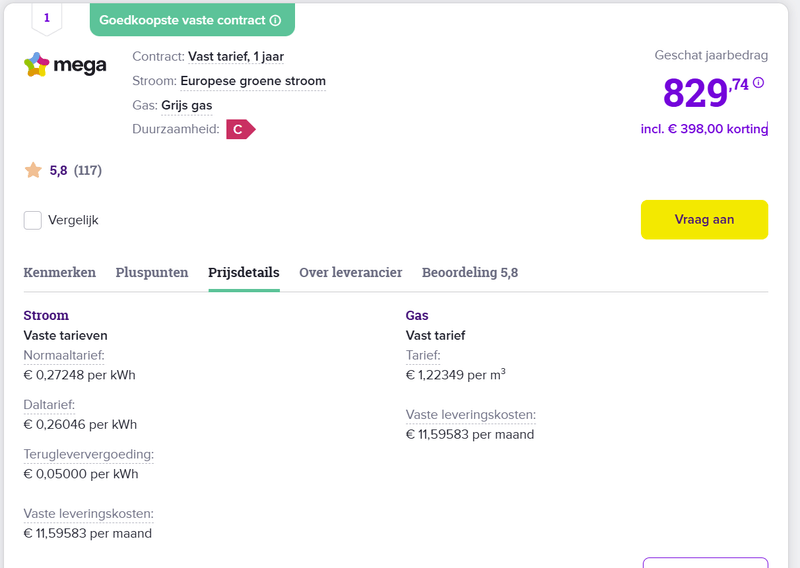Click the info icon next to Goedkoopste vaste contract
800x568 pixels.
275,20
